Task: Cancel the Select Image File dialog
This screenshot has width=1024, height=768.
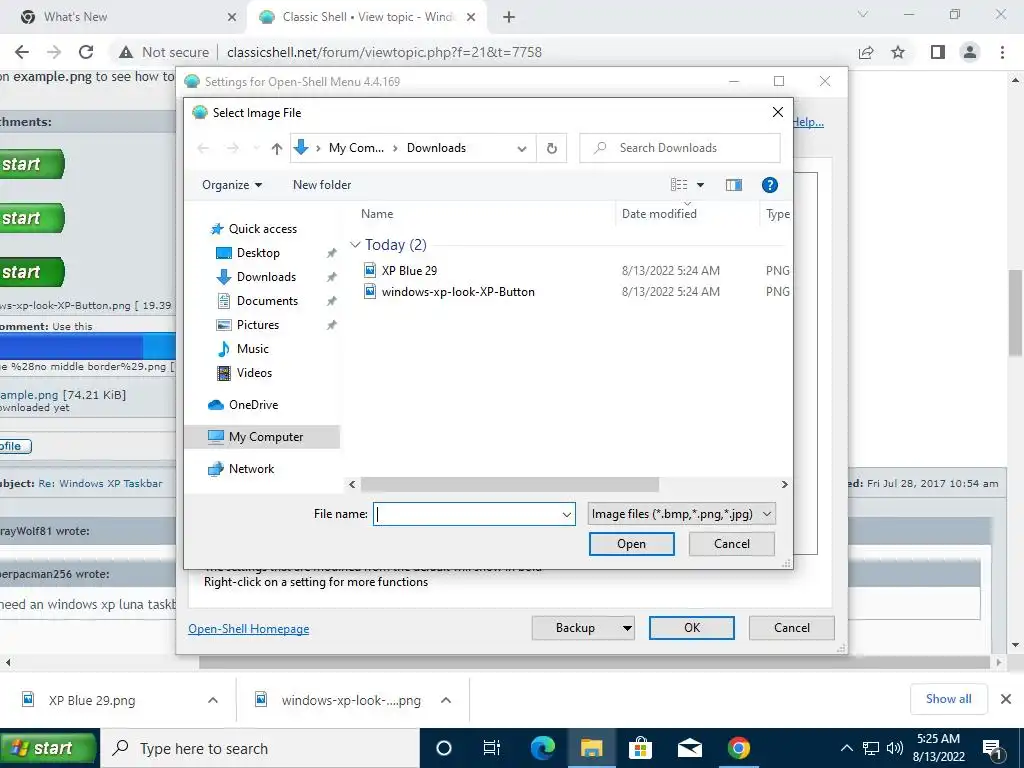Action: point(731,544)
